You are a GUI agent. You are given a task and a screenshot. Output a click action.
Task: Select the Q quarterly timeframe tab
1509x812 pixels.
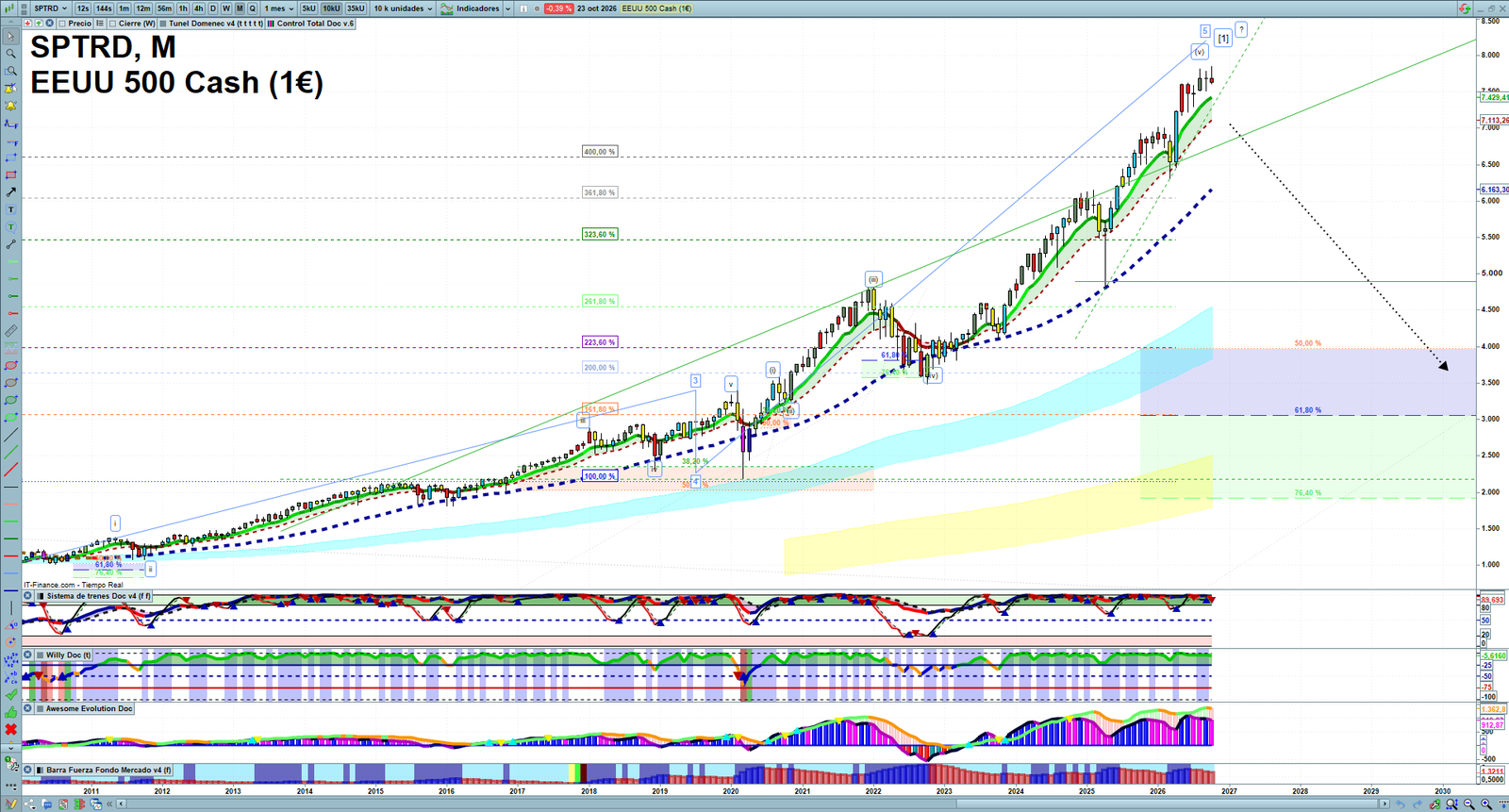[253, 8]
